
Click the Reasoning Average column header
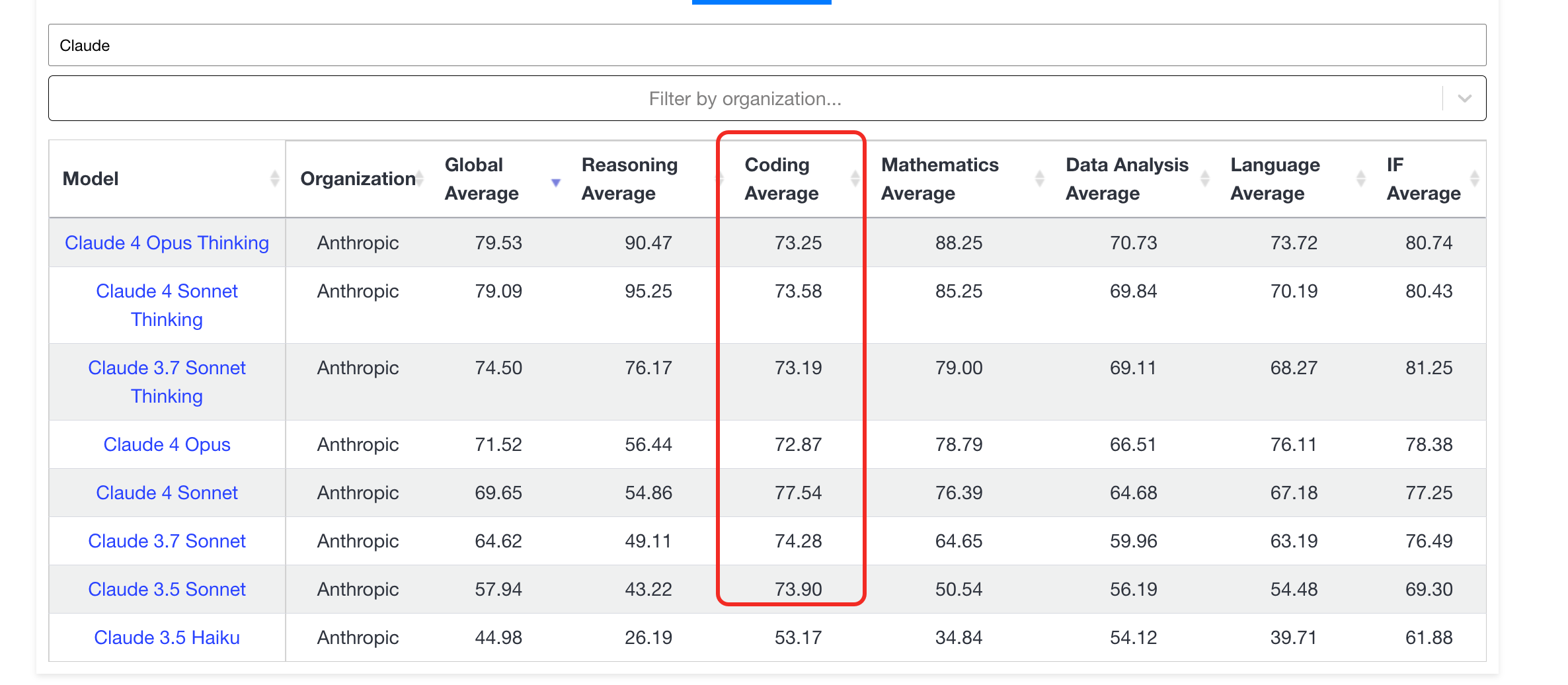[629, 179]
